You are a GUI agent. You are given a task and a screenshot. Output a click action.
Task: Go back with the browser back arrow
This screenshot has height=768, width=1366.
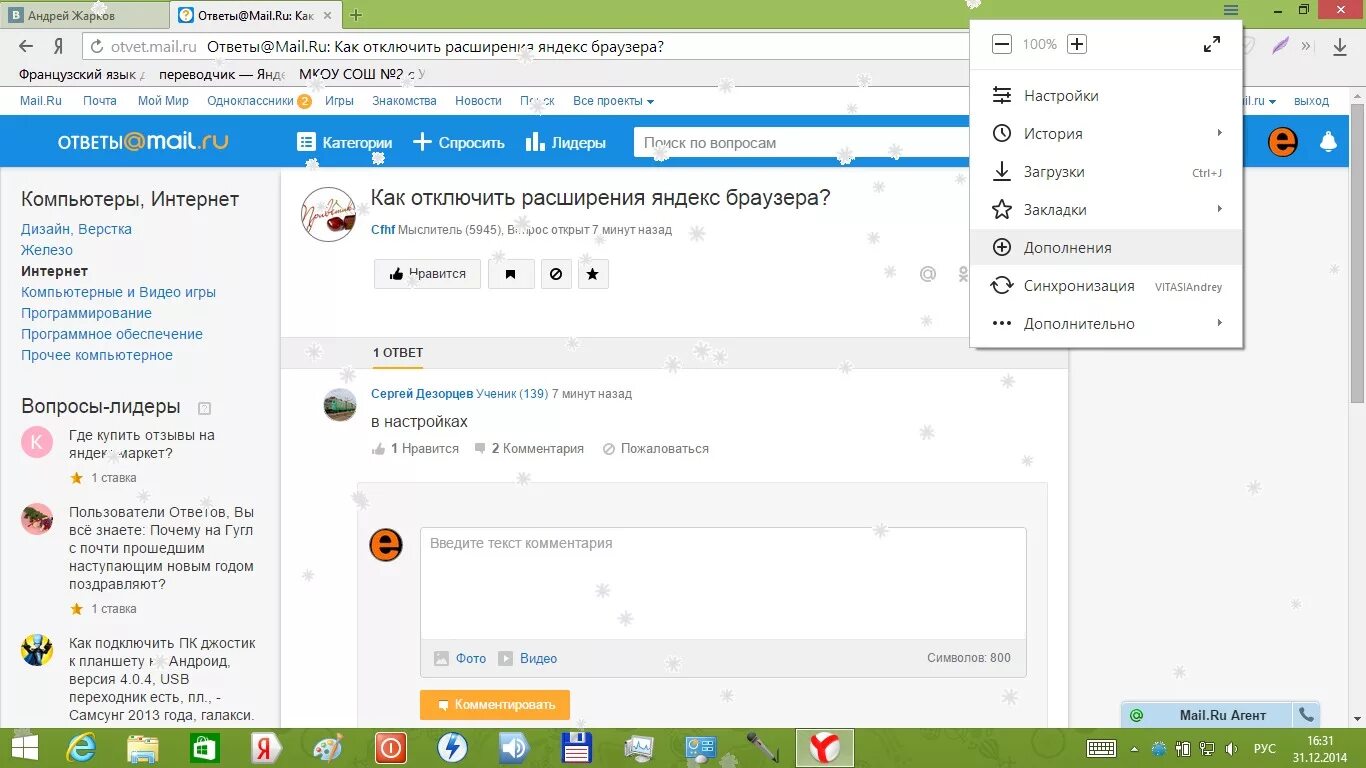27,46
